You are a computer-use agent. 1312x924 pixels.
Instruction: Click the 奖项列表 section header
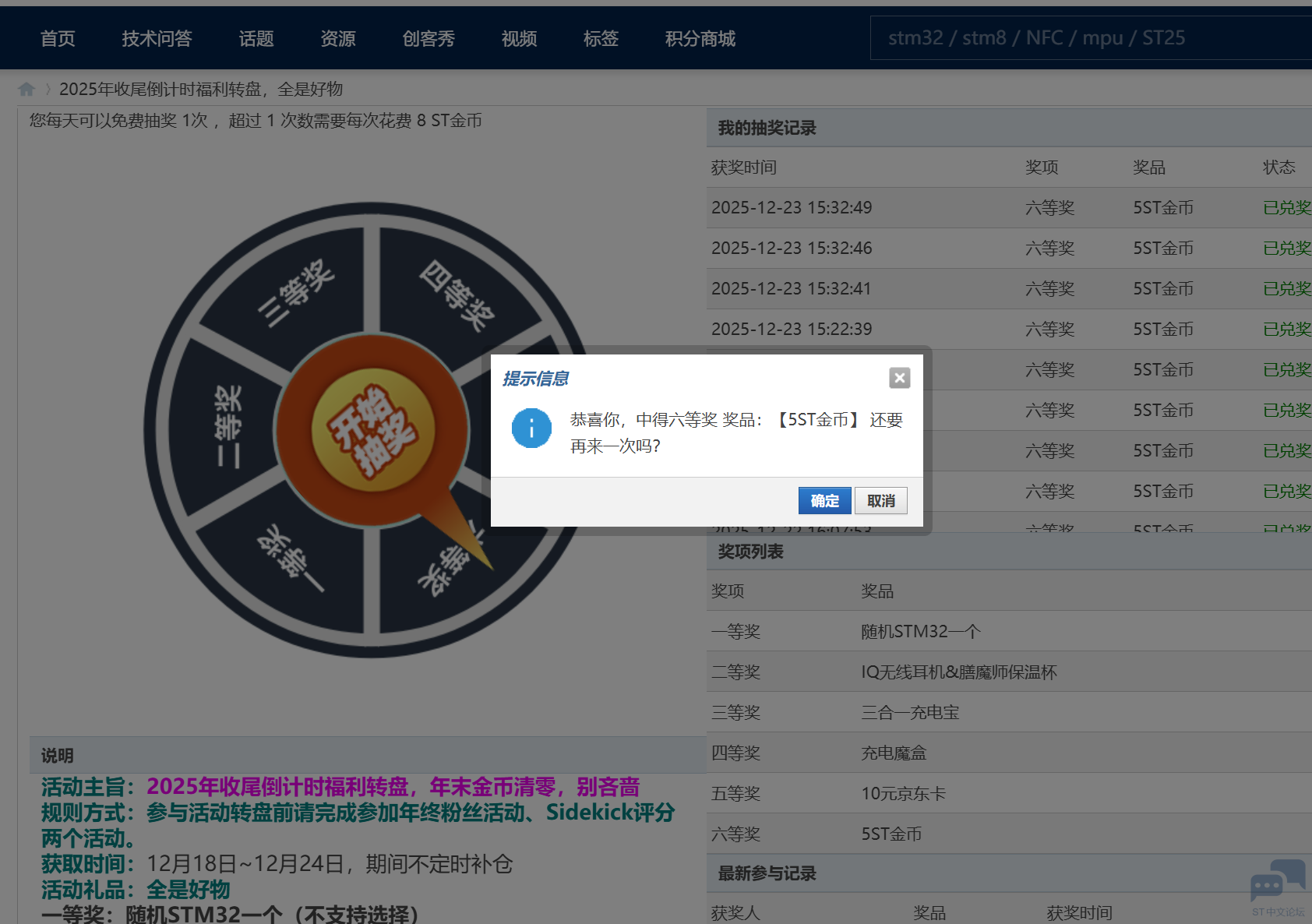(x=1009, y=552)
